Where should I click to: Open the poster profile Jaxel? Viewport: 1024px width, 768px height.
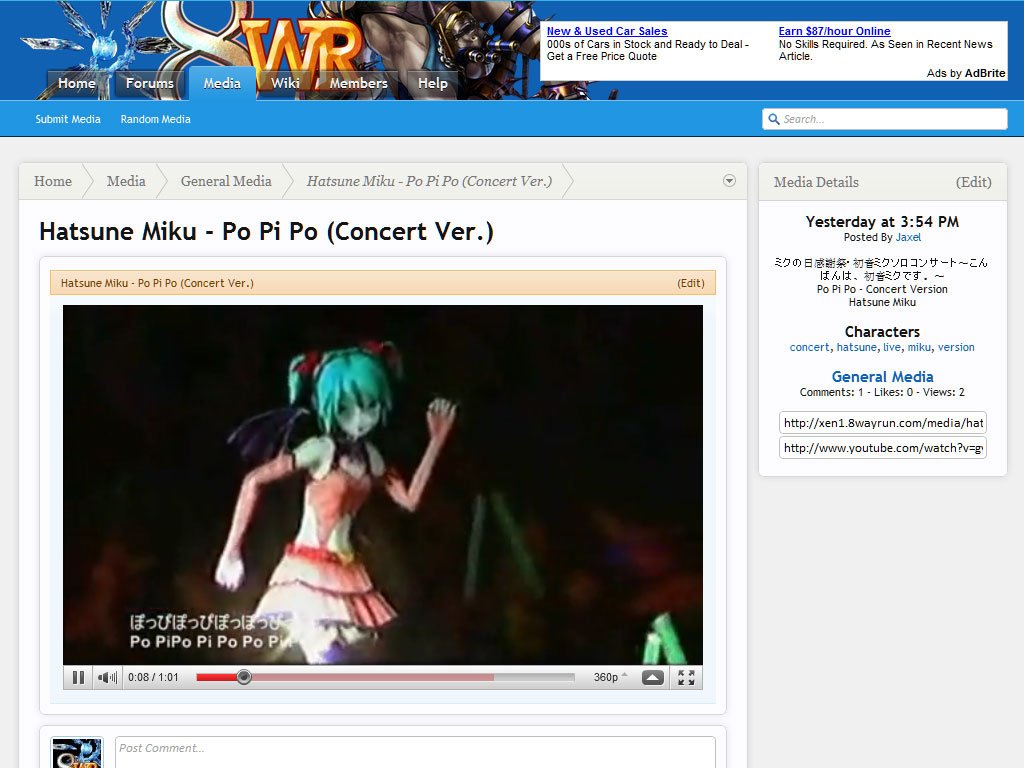pos(908,237)
